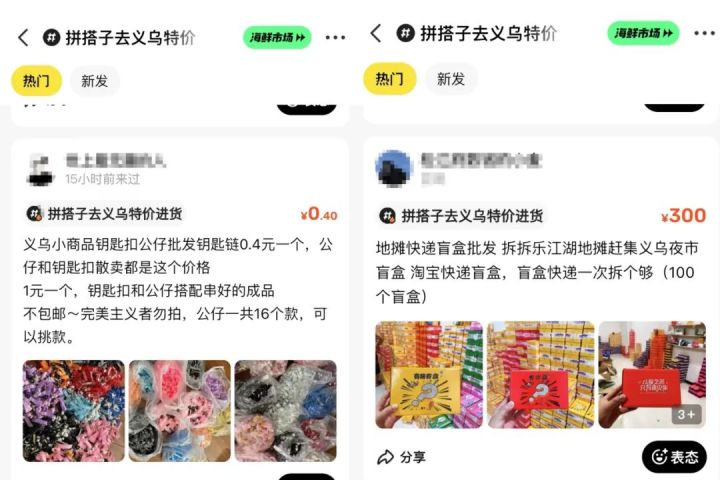Screen dimensions: 720x480
Task: Select 新发 tab on left screen
Action: click(95, 81)
